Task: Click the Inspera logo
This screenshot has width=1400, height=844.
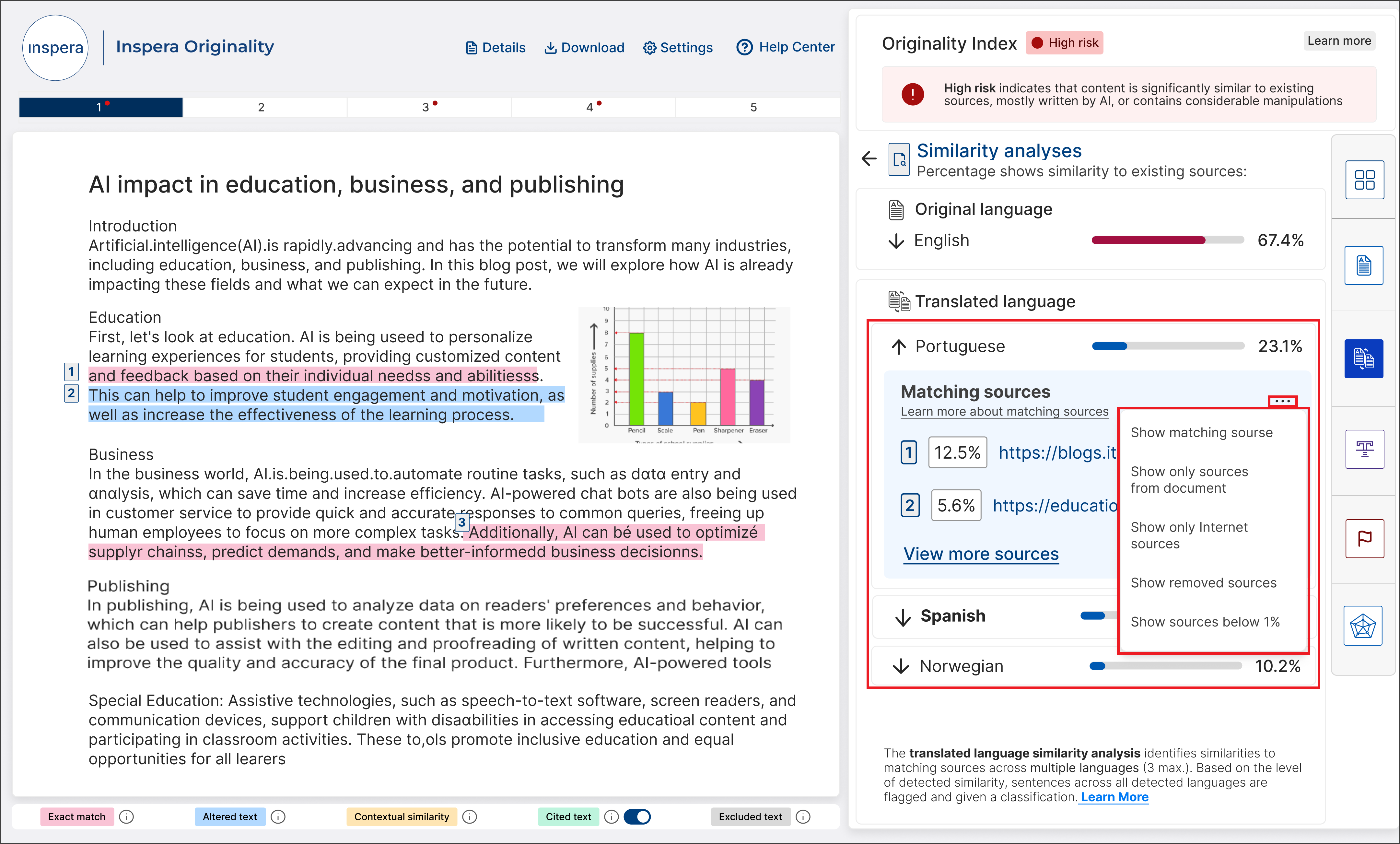Action: pyautogui.click(x=55, y=47)
